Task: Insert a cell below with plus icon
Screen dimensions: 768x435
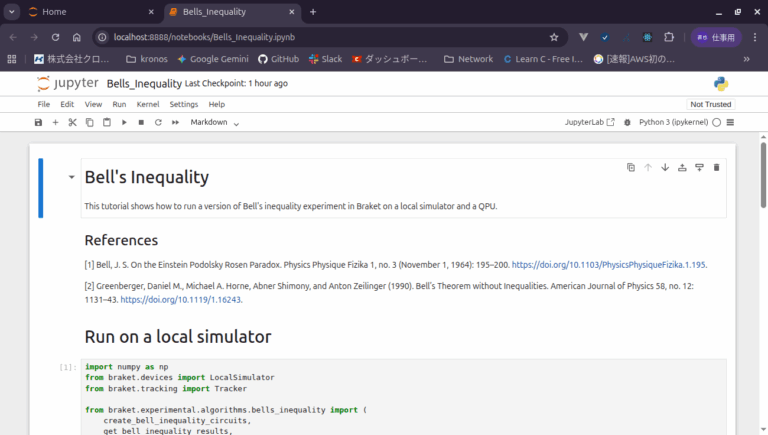Action: coord(55,122)
